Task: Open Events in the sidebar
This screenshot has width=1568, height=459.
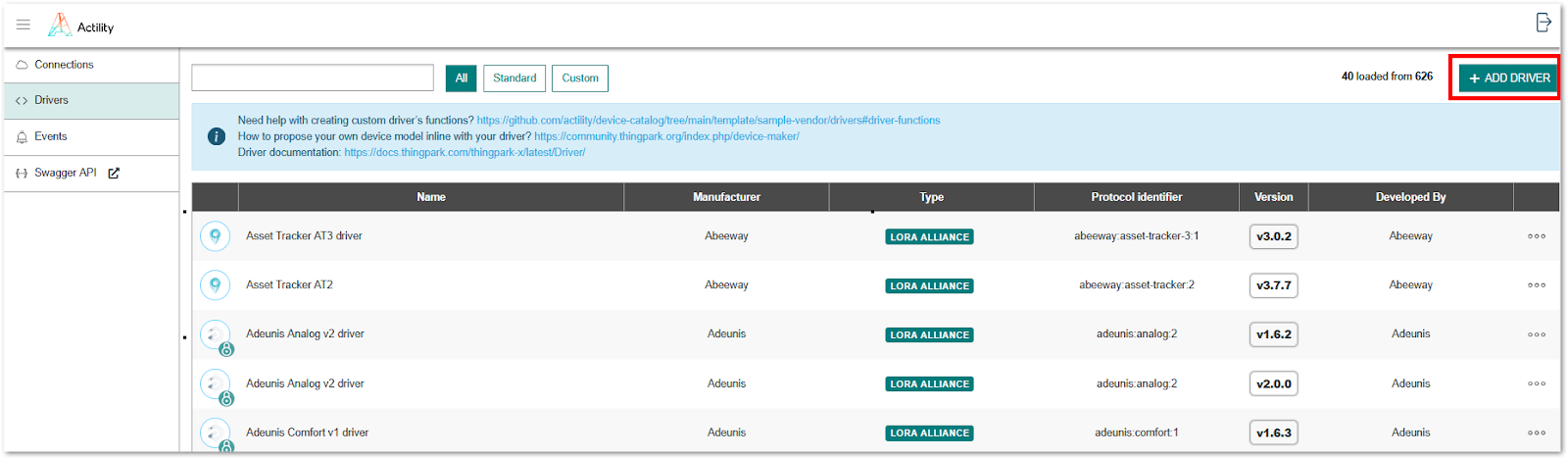Action: pyautogui.click(x=91, y=136)
